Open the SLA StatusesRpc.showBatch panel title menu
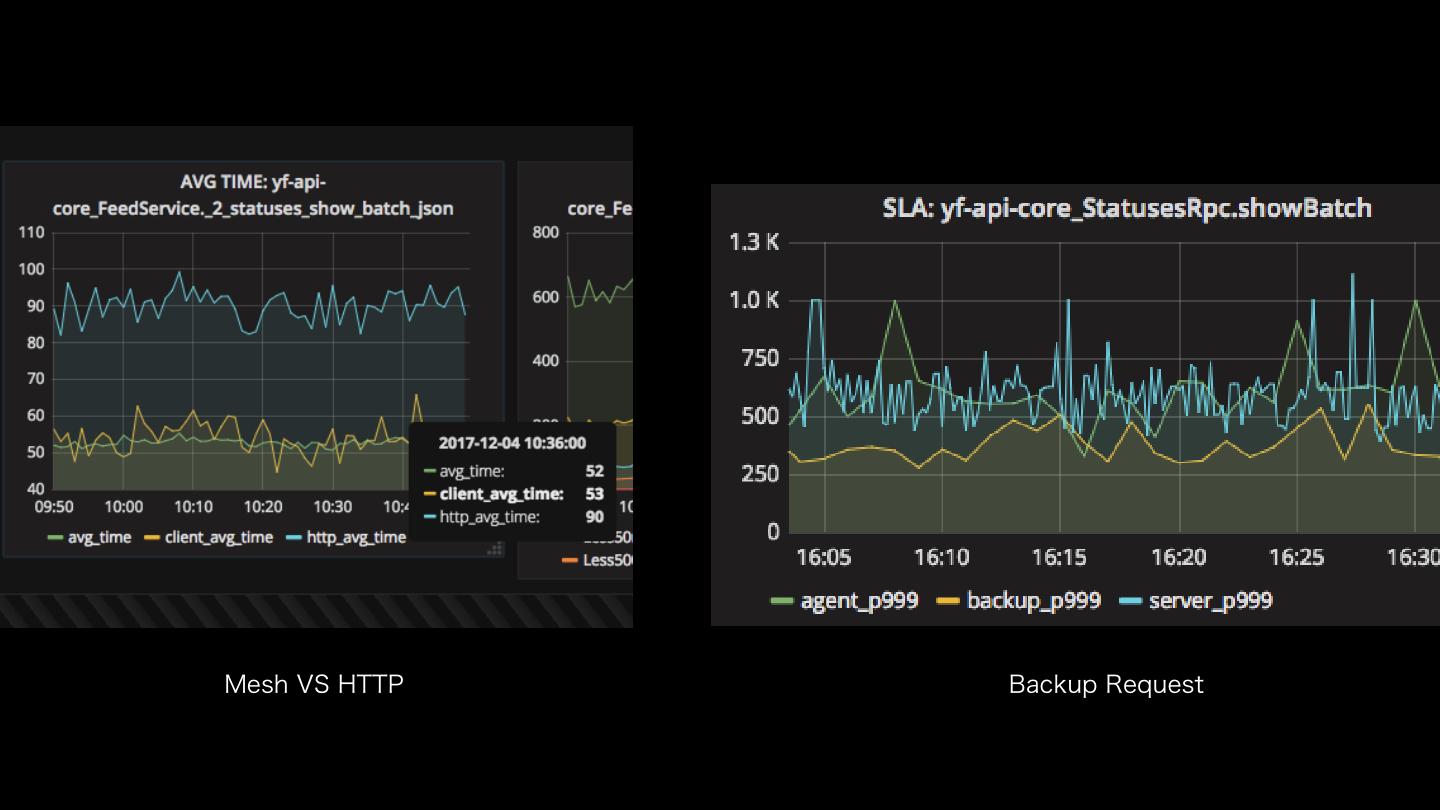This screenshot has width=1440, height=810. (1126, 208)
